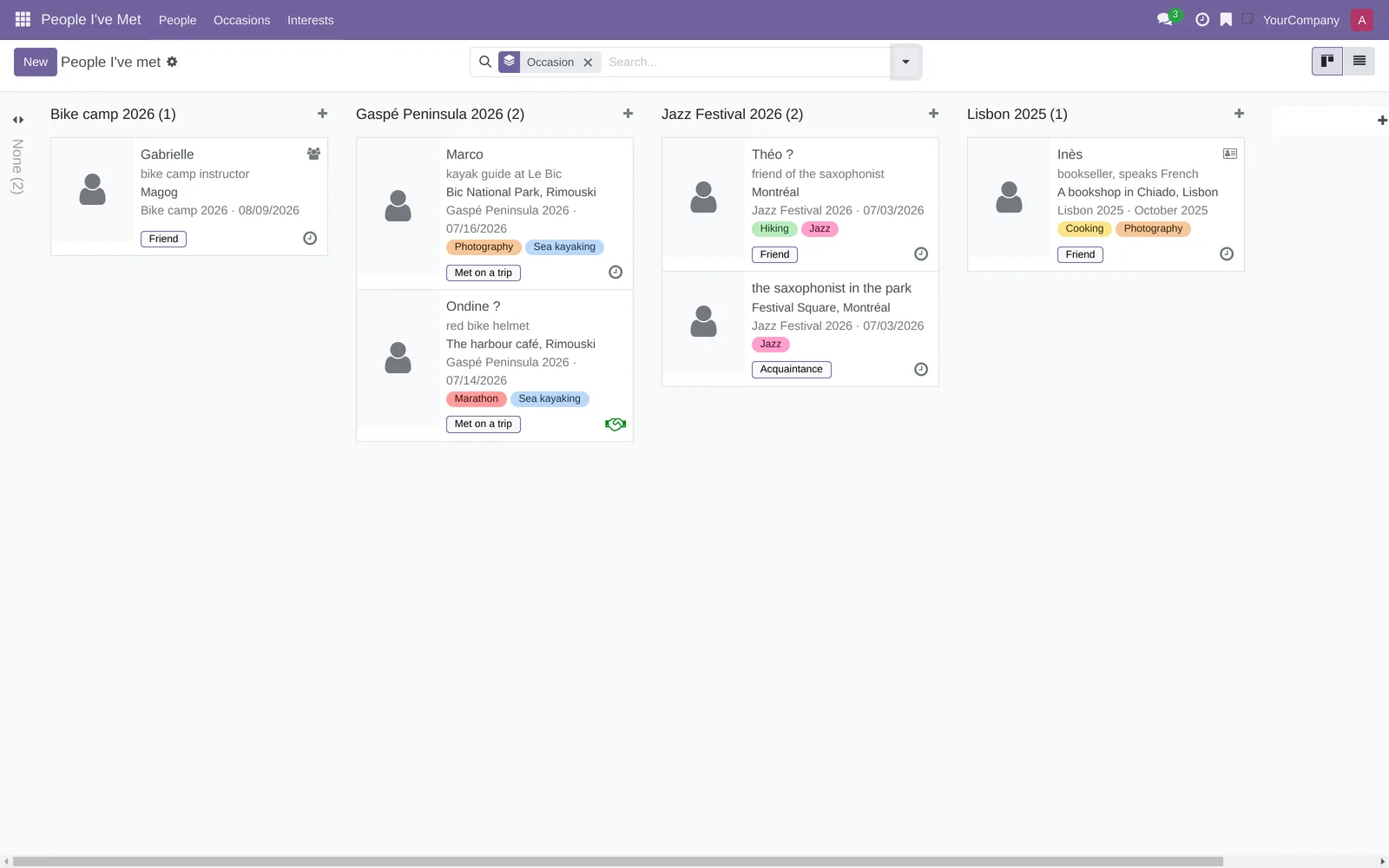Image resolution: width=1389 pixels, height=868 pixels.
Task: Remove the Occasion group filter
Action: pos(588,62)
